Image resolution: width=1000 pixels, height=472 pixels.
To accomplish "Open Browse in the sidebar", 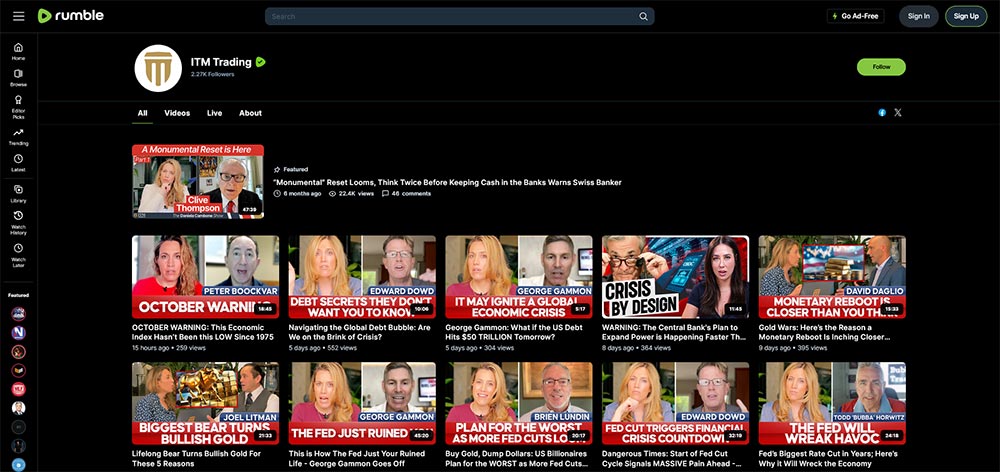I will click(x=18, y=78).
